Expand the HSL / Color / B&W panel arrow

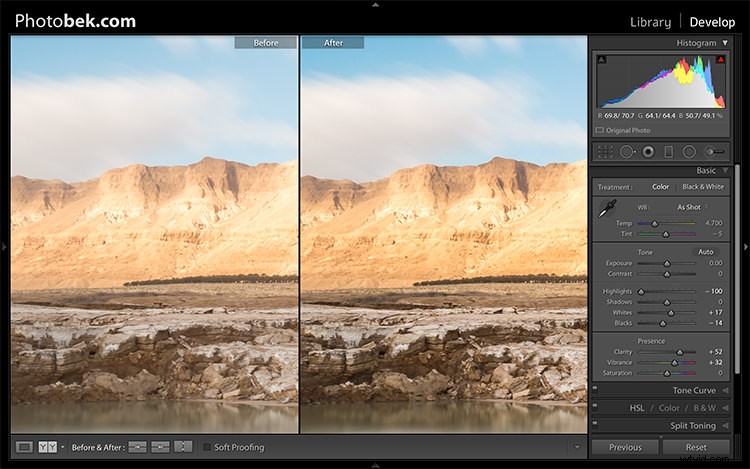pos(725,408)
